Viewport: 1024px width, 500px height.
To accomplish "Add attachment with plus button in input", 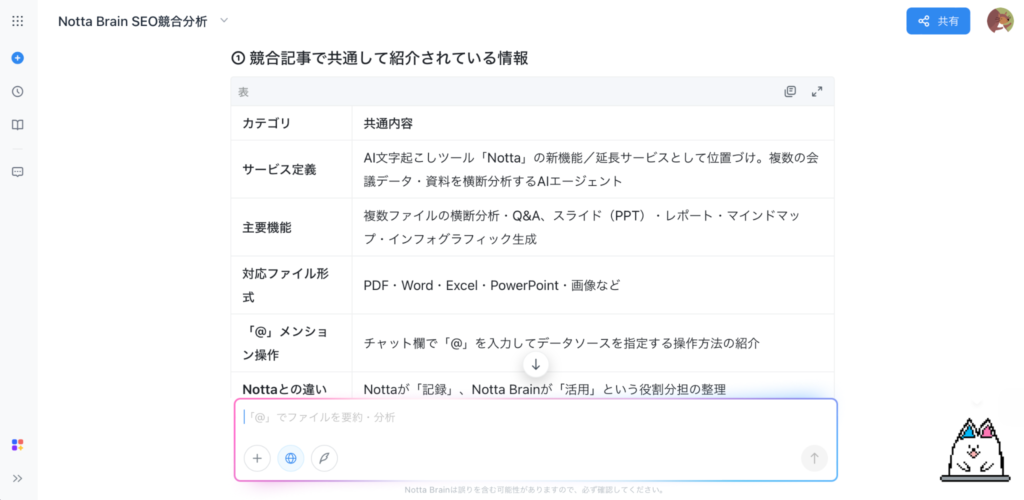I will pyautogui.click(x=257, y=458).
